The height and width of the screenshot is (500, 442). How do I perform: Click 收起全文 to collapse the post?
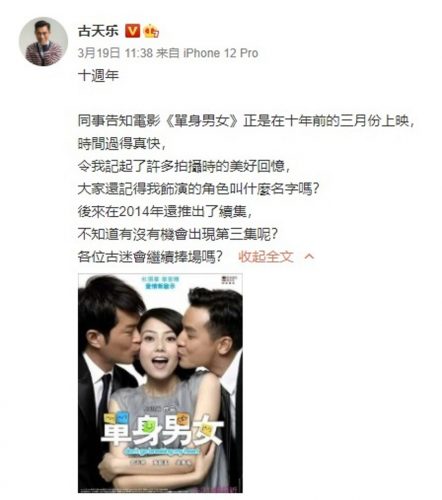tap(266, 256)
